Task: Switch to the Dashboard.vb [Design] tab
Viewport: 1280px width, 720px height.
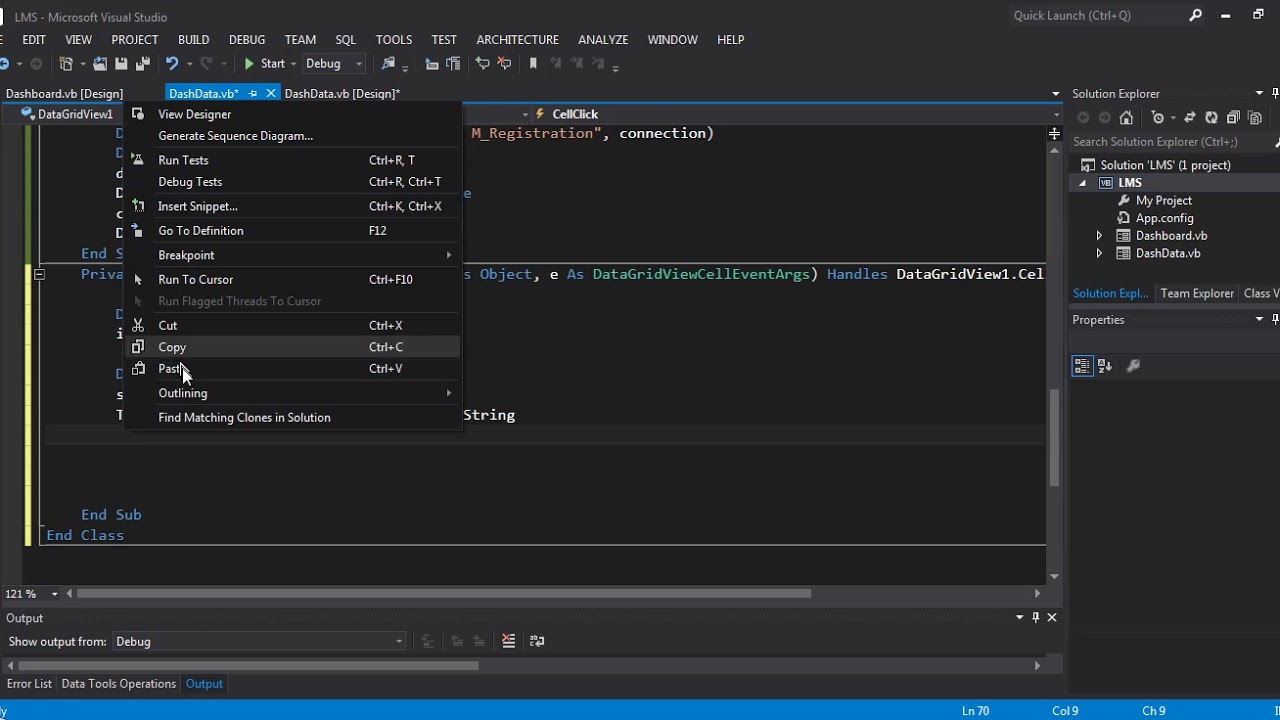Action: tap(64, 93)
